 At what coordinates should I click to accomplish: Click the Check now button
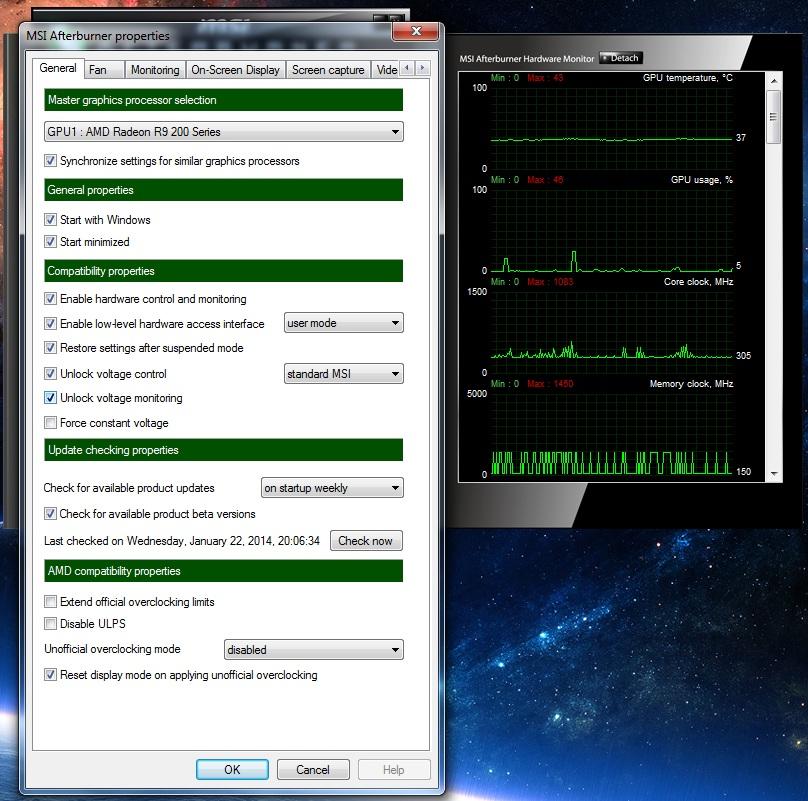click(x=366, y=541)
